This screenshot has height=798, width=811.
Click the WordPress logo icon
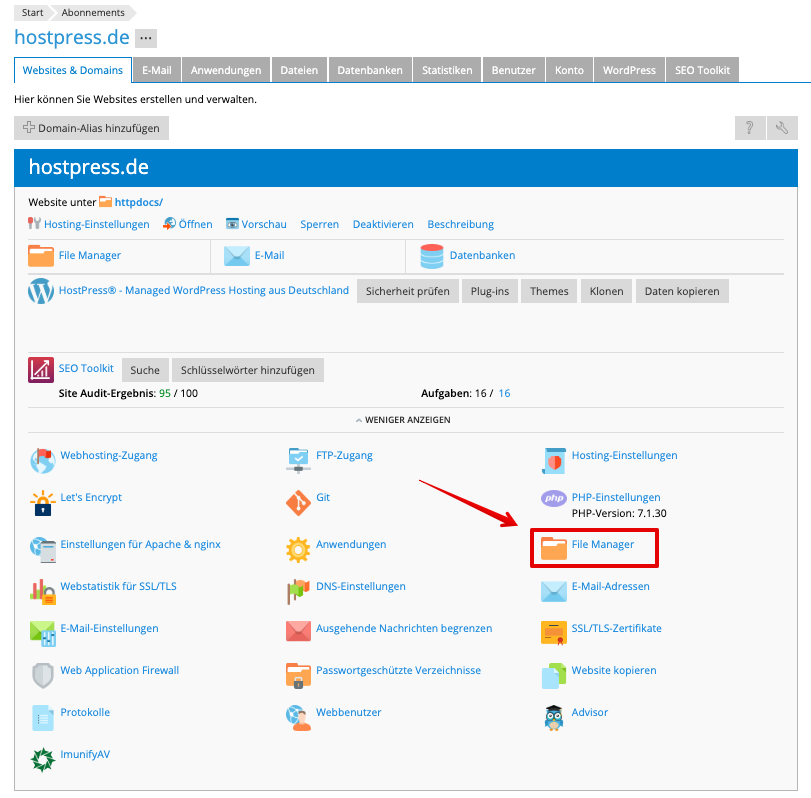pos(41,291)
